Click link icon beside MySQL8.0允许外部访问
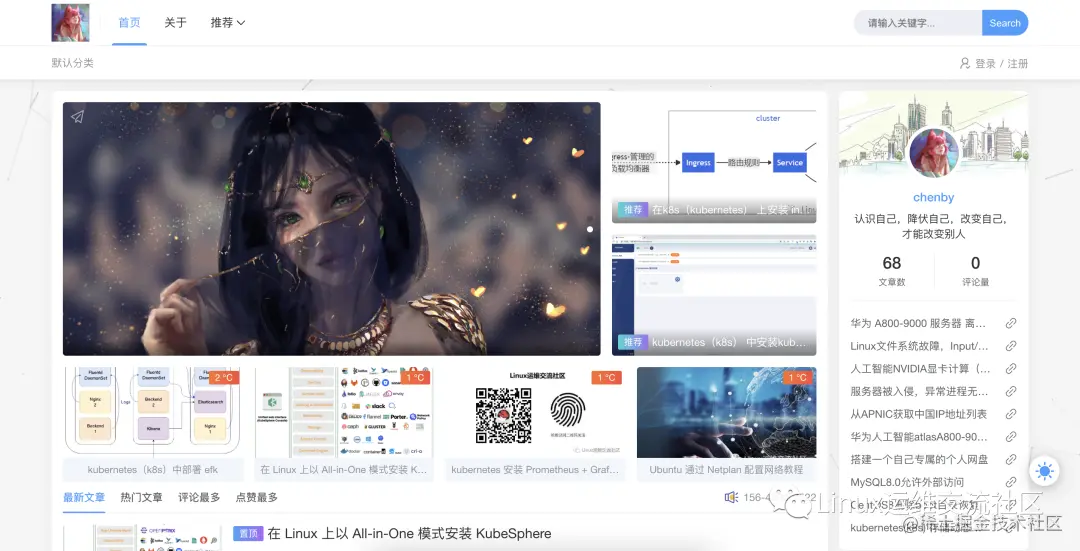This screenshot has width=1080, height=551. tap(1010, 482)
